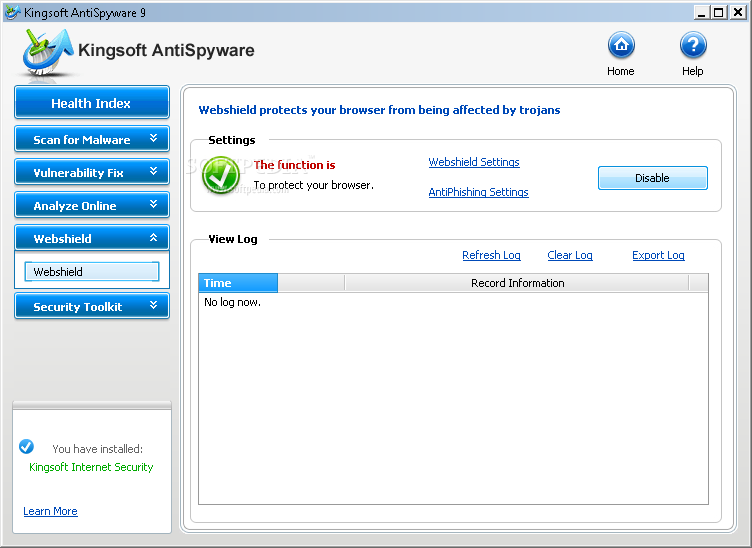
Task: Export the log
Action: (658, 255)
